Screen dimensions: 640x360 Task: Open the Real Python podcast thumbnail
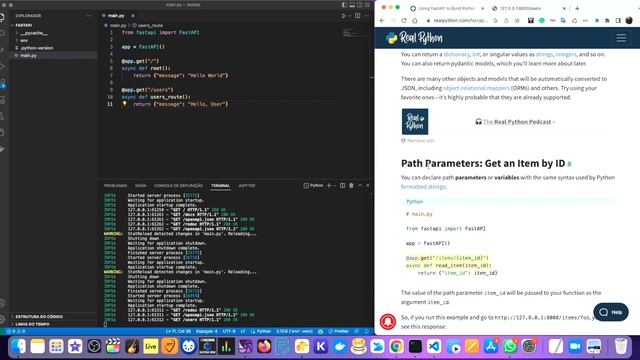pyautogui.click(x=415, y=122)
